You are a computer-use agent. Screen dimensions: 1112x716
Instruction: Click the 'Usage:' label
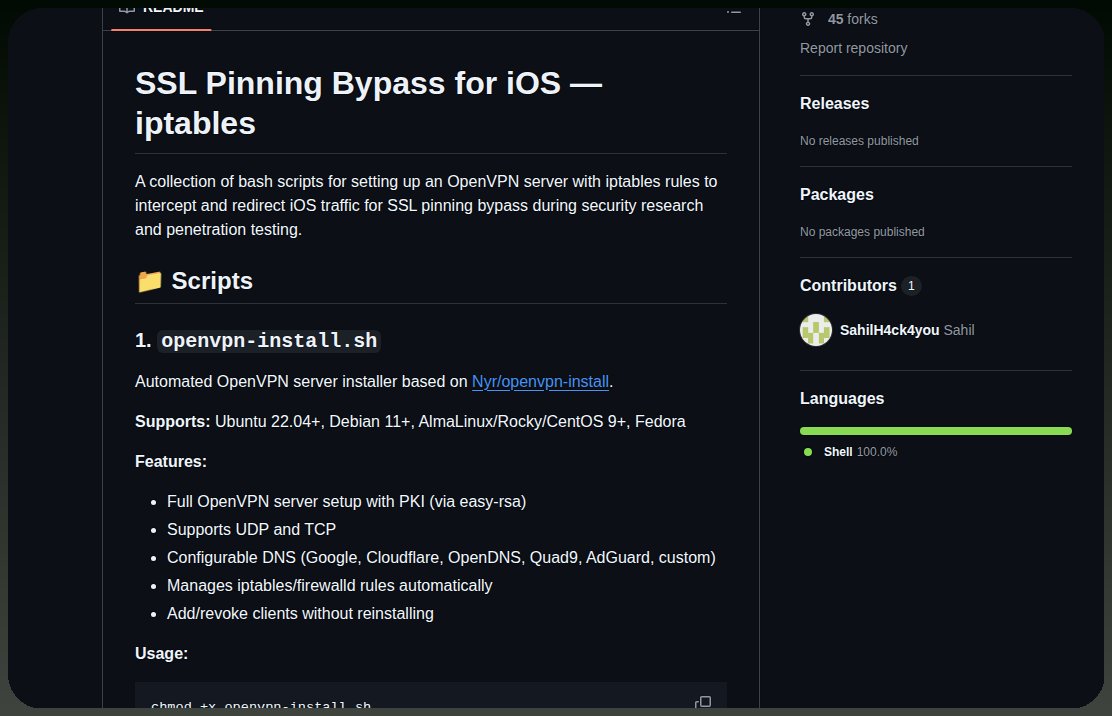click(x=162, y=654)
